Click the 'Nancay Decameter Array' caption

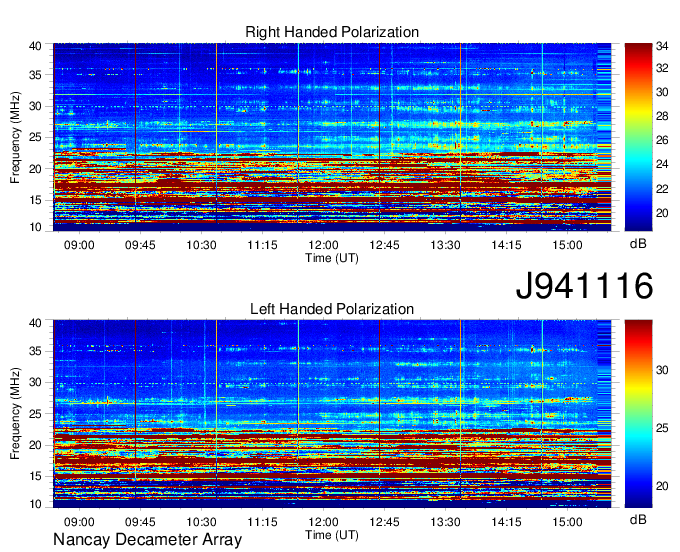click(x=147, y=539)
